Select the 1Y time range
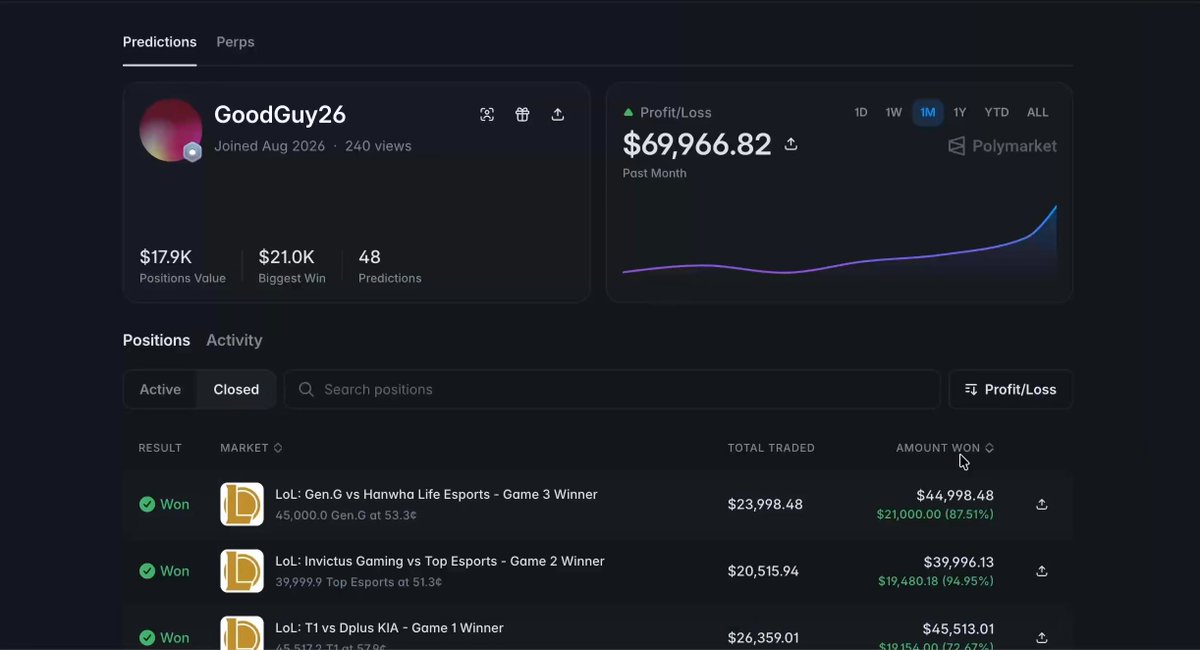 tap(960, 112)
